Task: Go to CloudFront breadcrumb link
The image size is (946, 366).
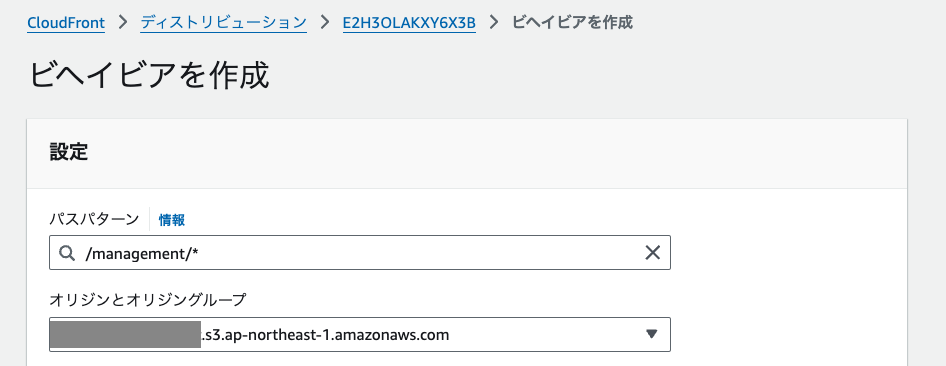Action: 66,23
